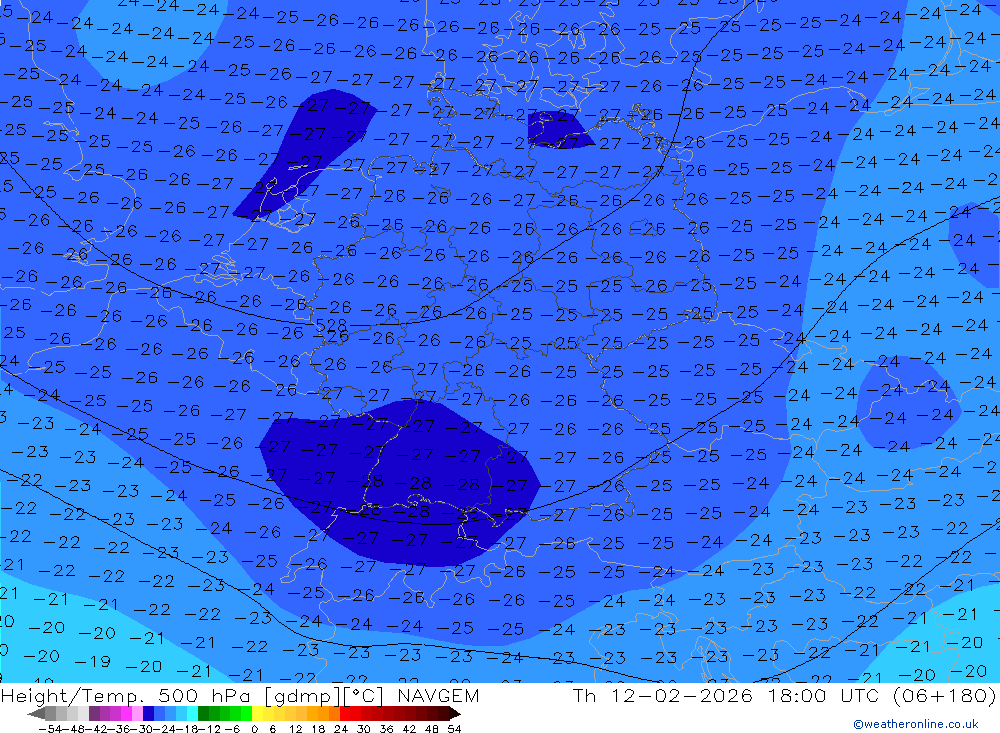Click the legend scale label 48

431,729
